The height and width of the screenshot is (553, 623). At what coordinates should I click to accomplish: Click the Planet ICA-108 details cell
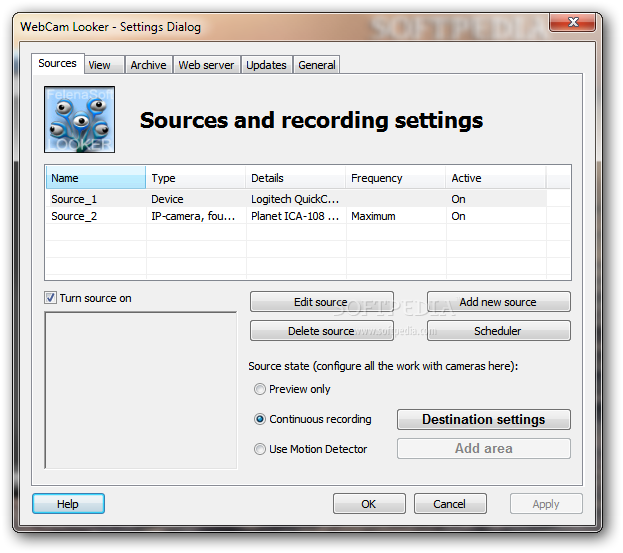click(295, 216)
